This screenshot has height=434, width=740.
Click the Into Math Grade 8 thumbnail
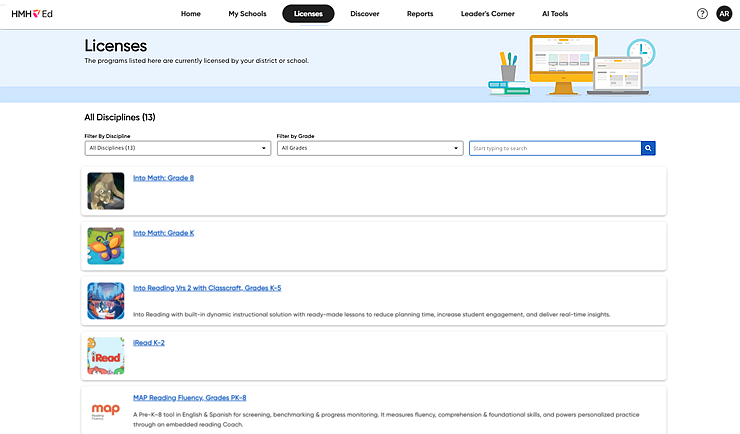coord(106,191)
